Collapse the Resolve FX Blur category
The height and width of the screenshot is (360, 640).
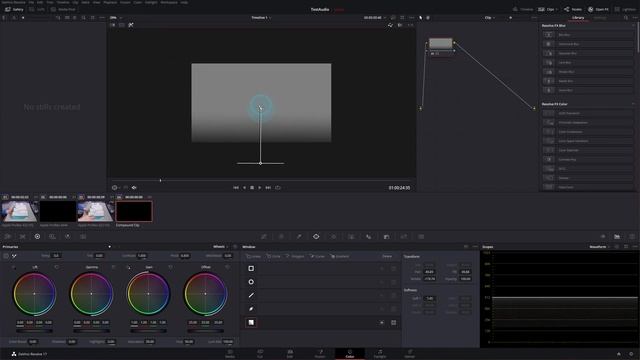[x=633, y=25]
